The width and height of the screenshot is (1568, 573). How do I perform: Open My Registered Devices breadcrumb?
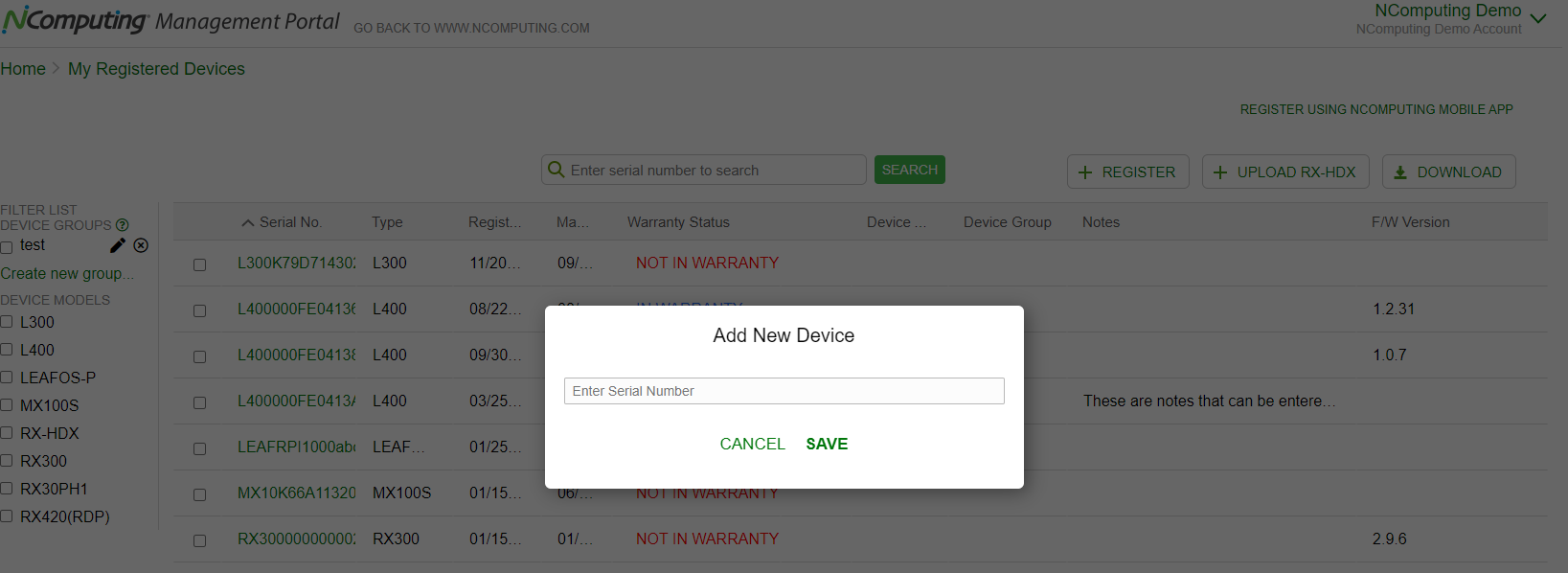pyautogui.click(x=156, y=69)
